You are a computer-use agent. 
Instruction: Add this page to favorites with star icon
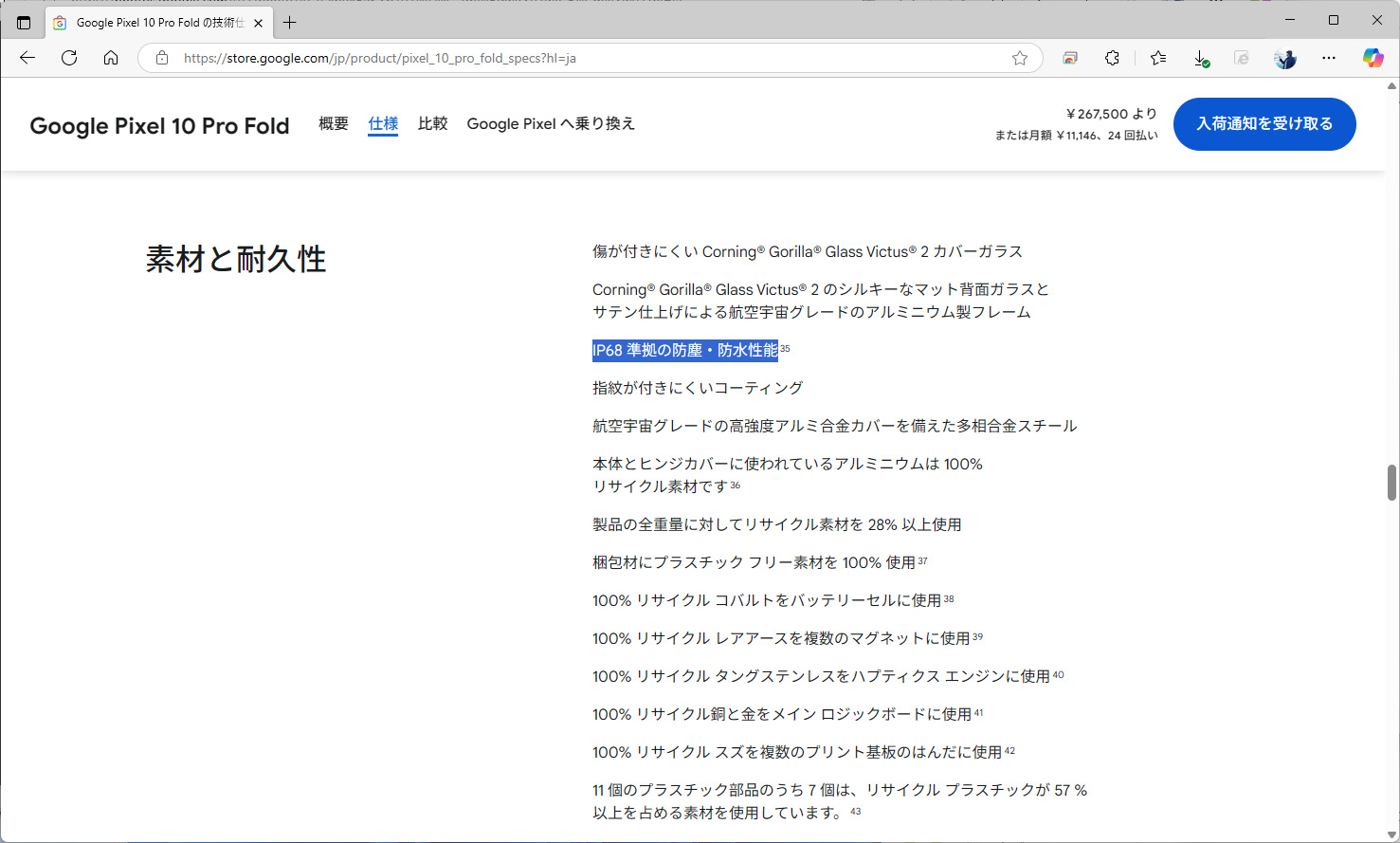(x=1020, y=58)
